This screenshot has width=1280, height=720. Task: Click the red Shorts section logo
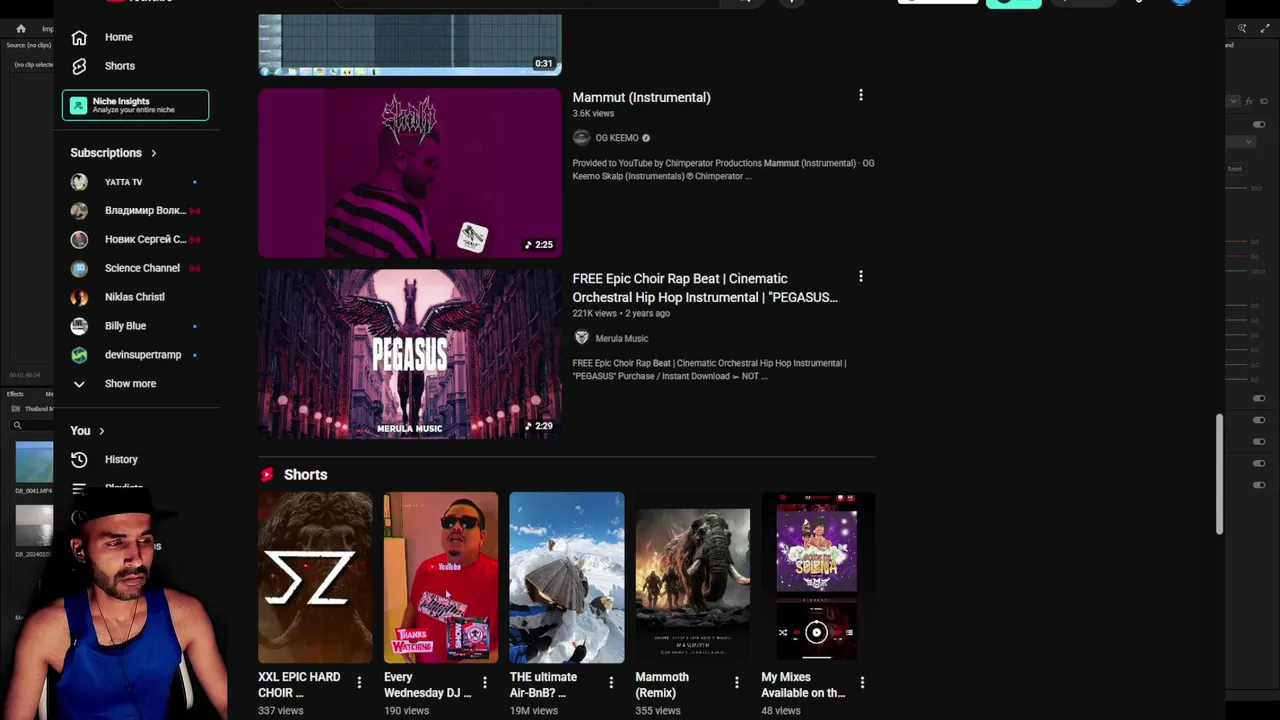tap(267, 475)
